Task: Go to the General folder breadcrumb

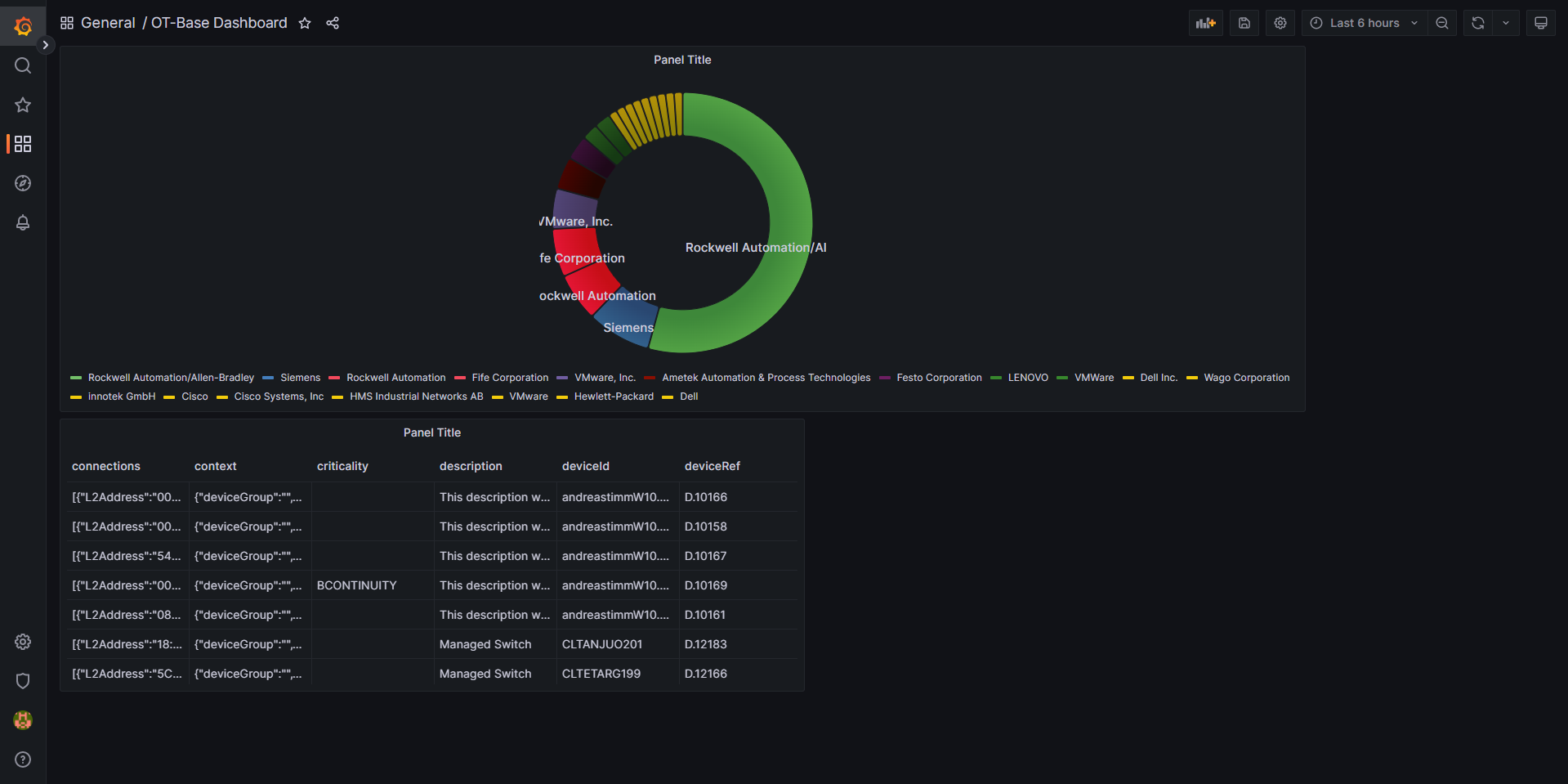Action: point(108,23)
